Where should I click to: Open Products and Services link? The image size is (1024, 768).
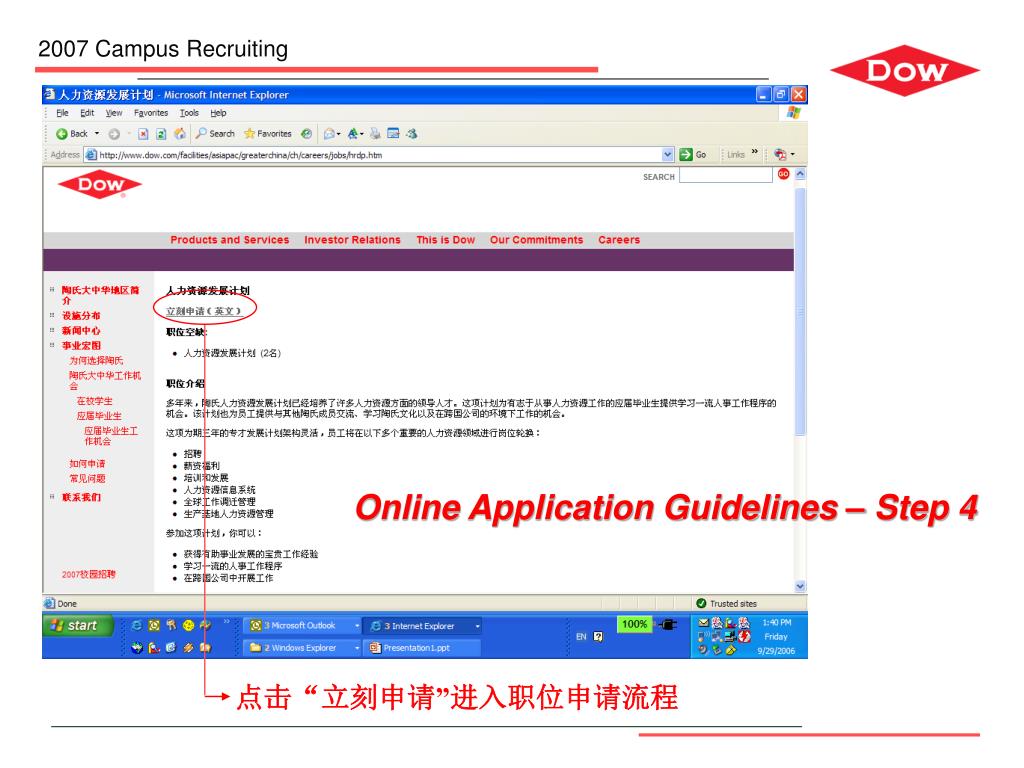(229, 240)
